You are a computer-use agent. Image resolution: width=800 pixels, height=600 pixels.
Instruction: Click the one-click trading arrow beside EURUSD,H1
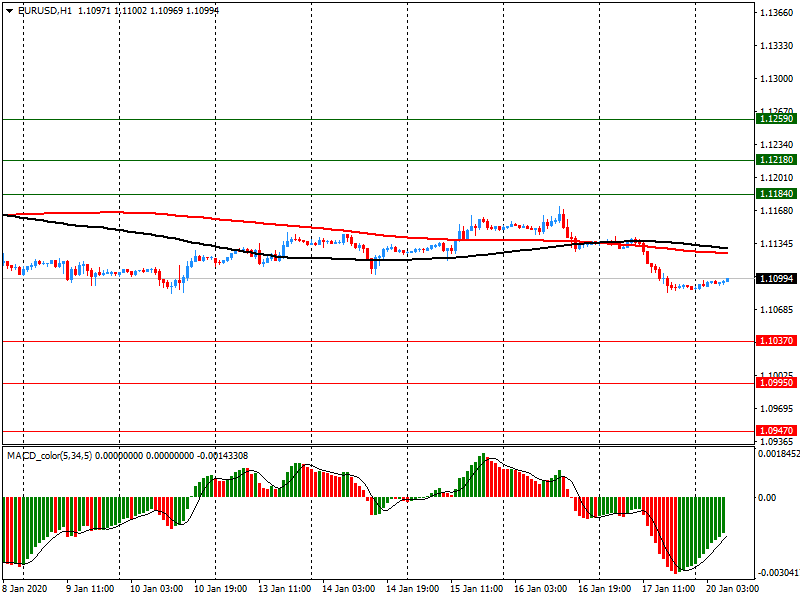click(9, 10)
